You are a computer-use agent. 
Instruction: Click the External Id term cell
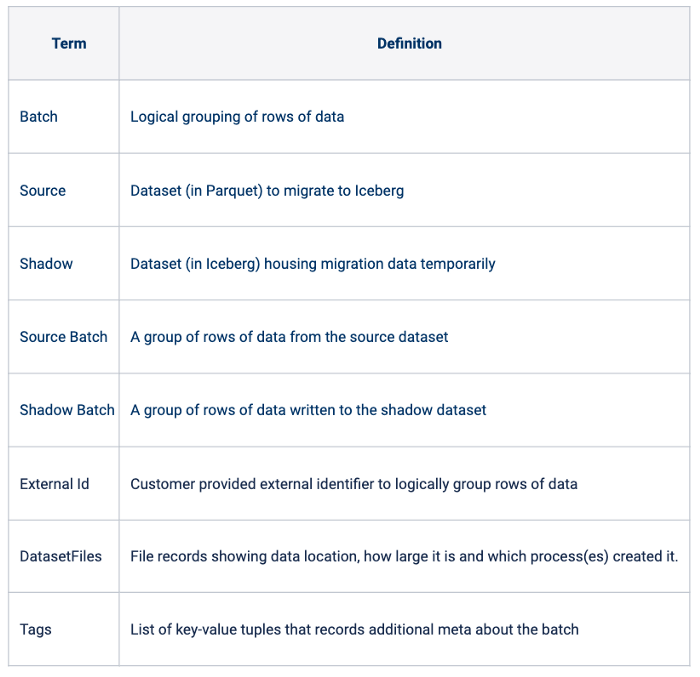point(54,484)
